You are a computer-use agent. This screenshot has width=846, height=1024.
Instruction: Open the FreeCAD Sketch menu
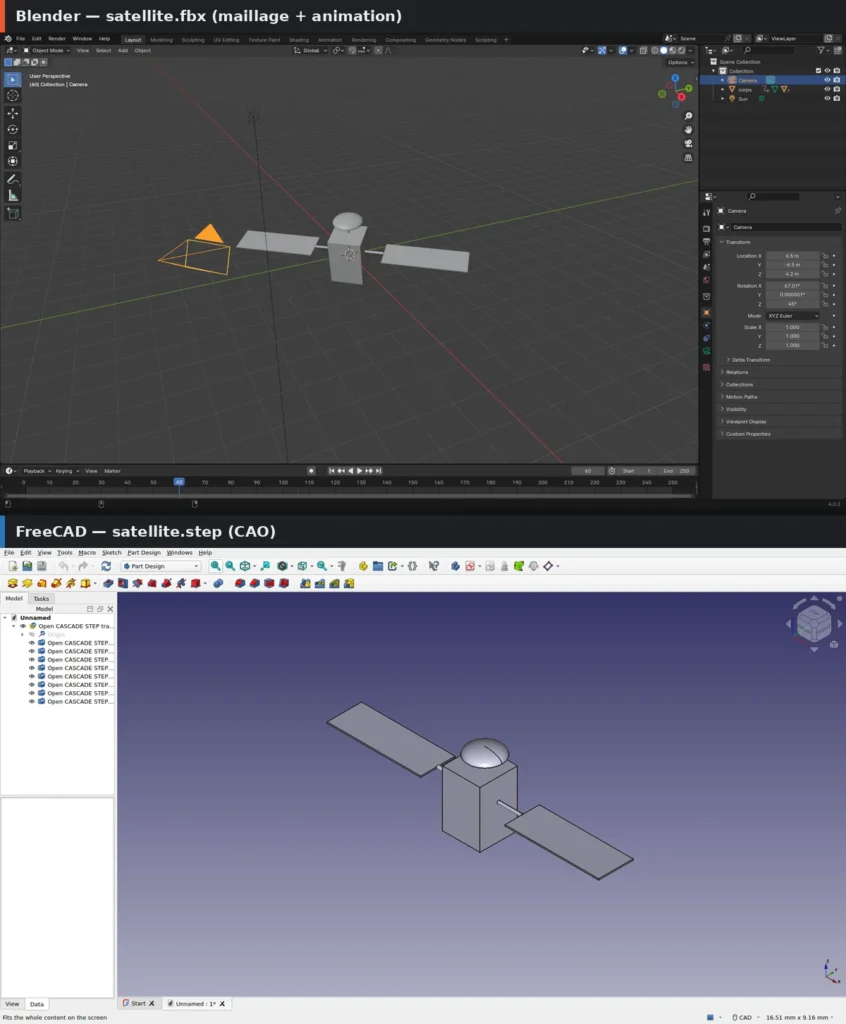(x=111, y=552)
